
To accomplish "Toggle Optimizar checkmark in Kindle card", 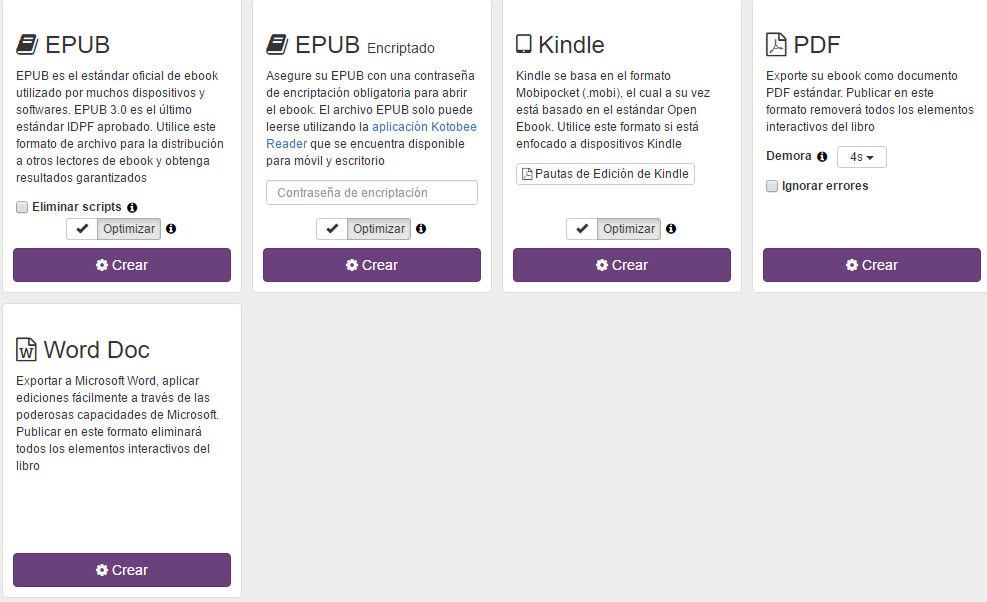I will 582,229.
